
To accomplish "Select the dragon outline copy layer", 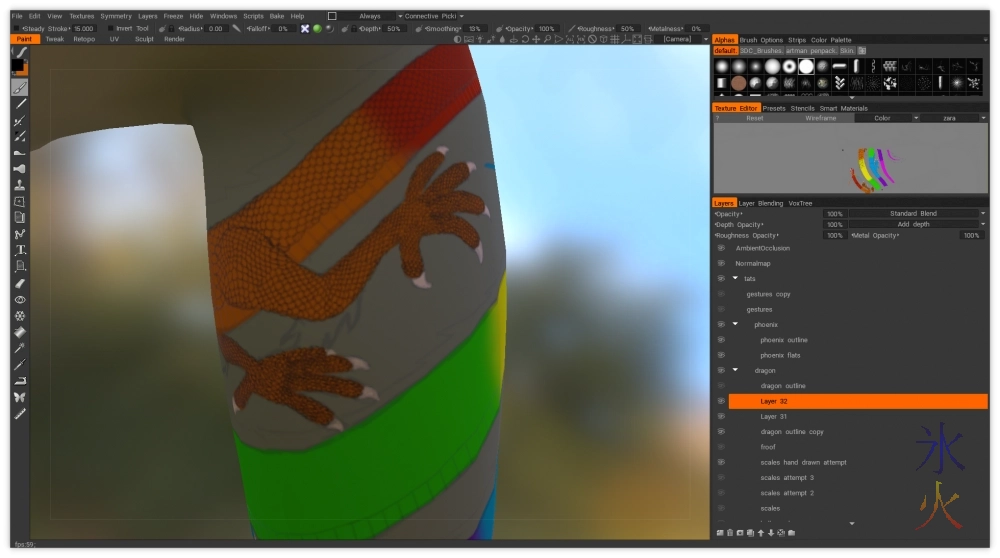I will coord(791,432).
